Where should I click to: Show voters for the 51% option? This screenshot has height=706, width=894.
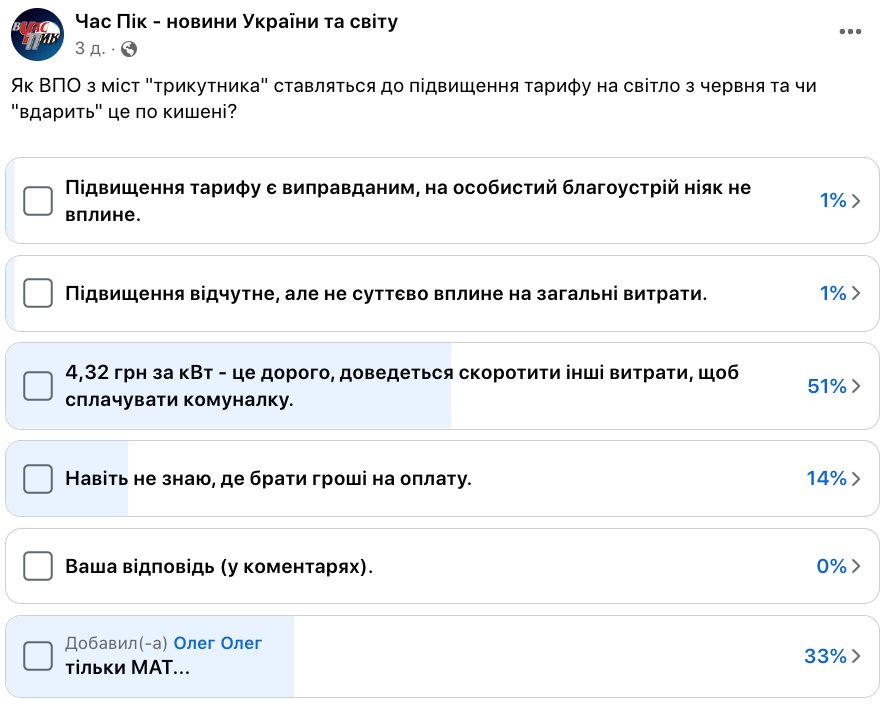(834, 386)
